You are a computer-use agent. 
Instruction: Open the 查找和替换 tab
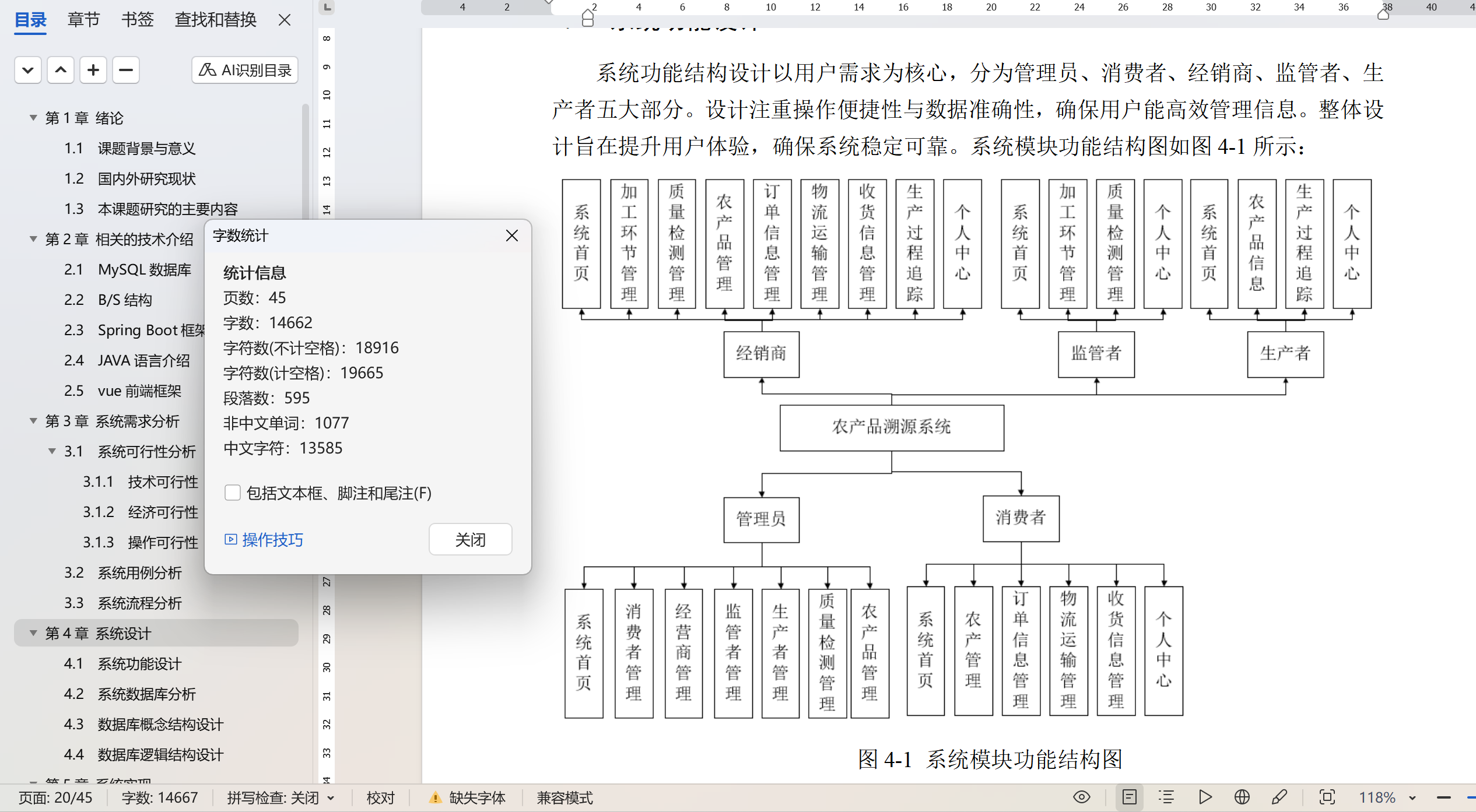click(215, 20)
